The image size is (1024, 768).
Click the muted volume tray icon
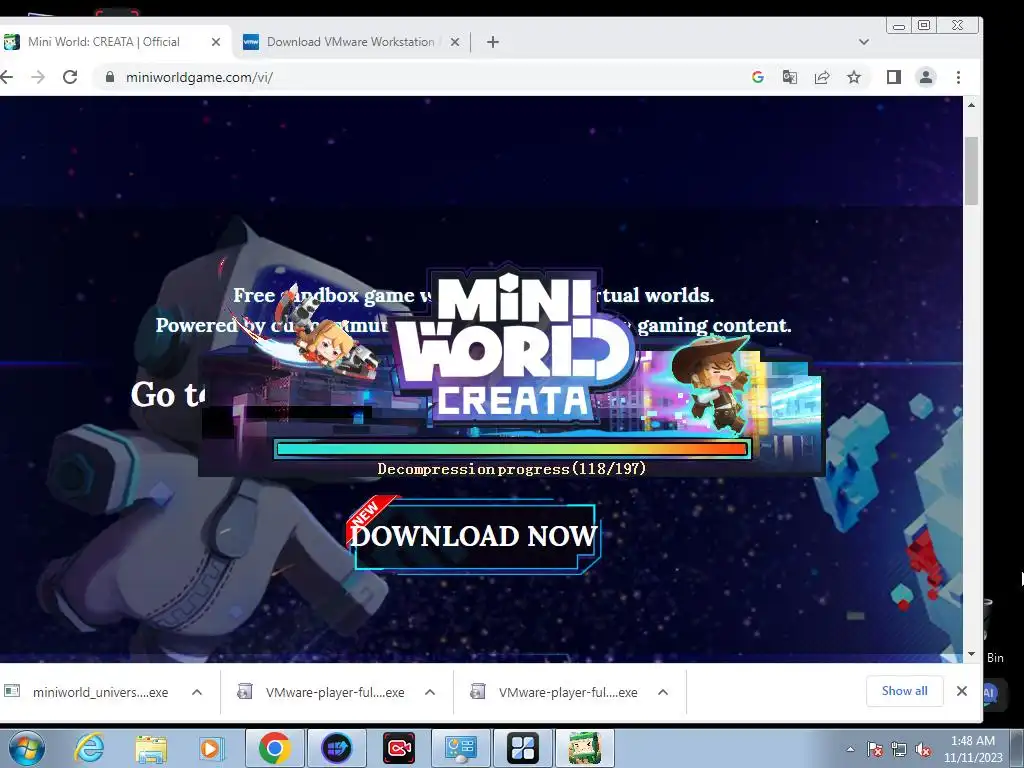point(923,749)
